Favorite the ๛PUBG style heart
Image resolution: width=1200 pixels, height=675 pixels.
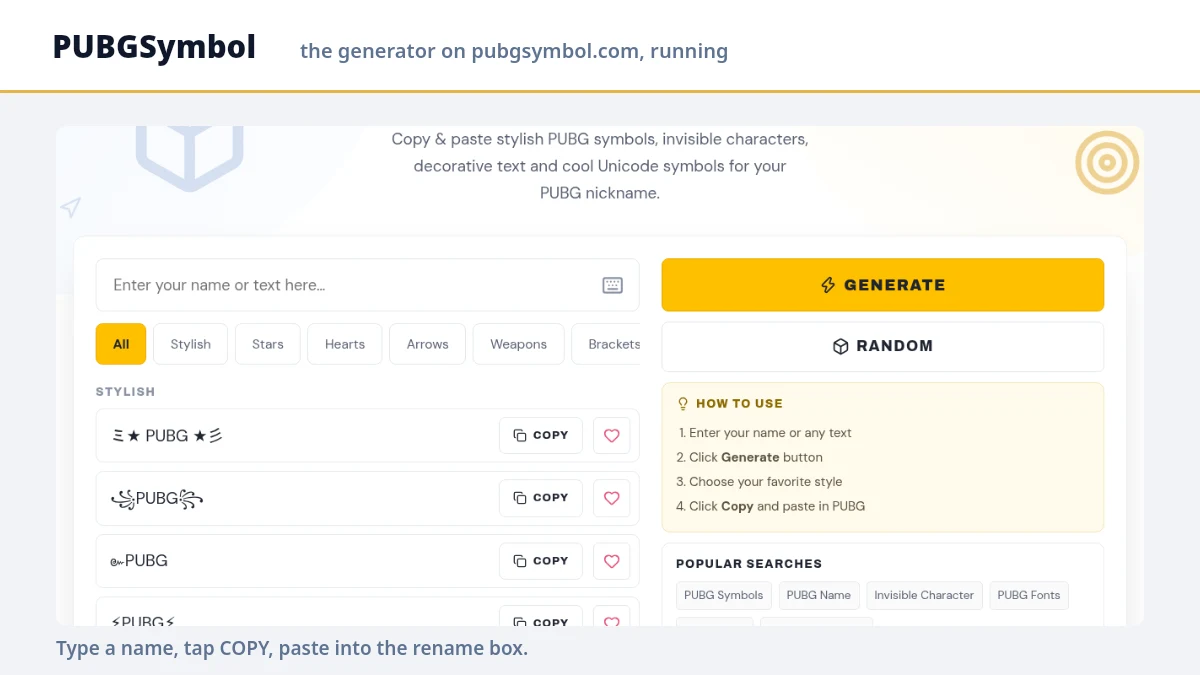pyautogui.click(x=612, y=561)
